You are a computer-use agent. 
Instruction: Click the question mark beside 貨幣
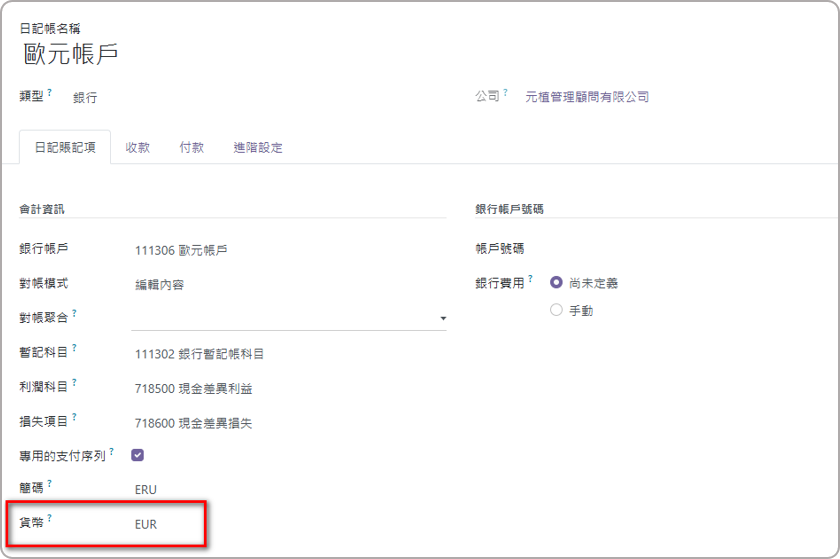[50, 519]
